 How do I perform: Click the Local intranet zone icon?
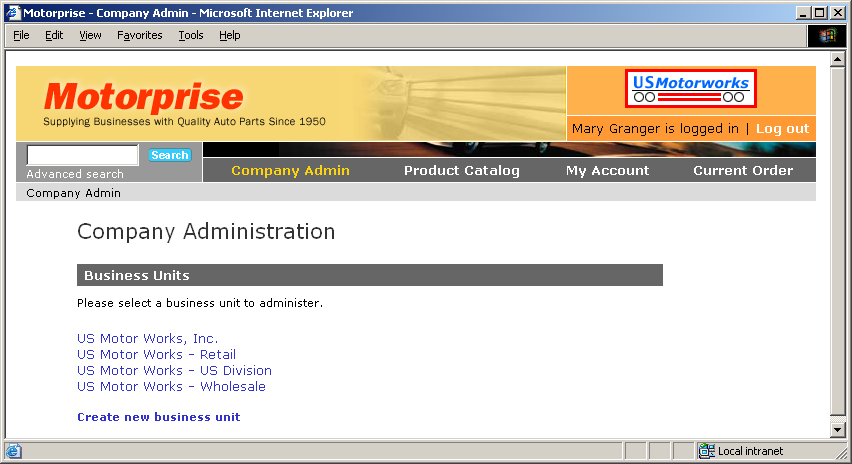[706, 450]
